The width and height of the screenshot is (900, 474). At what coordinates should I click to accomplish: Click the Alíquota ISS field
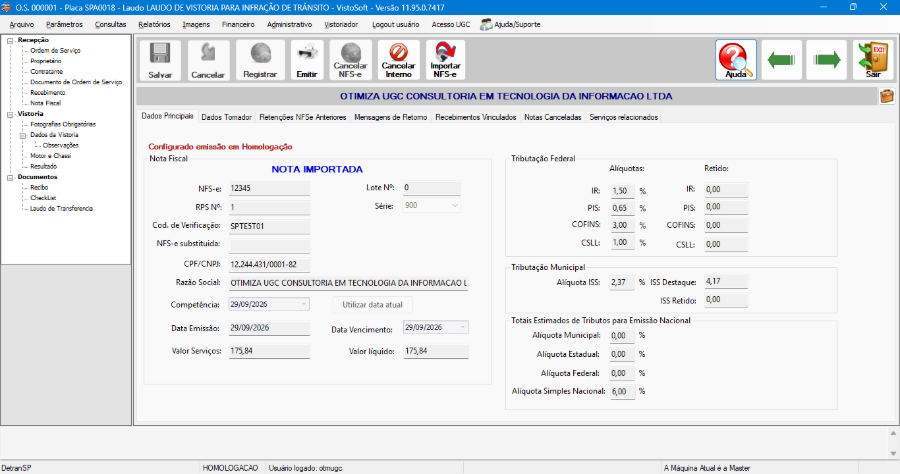point(622,282)
